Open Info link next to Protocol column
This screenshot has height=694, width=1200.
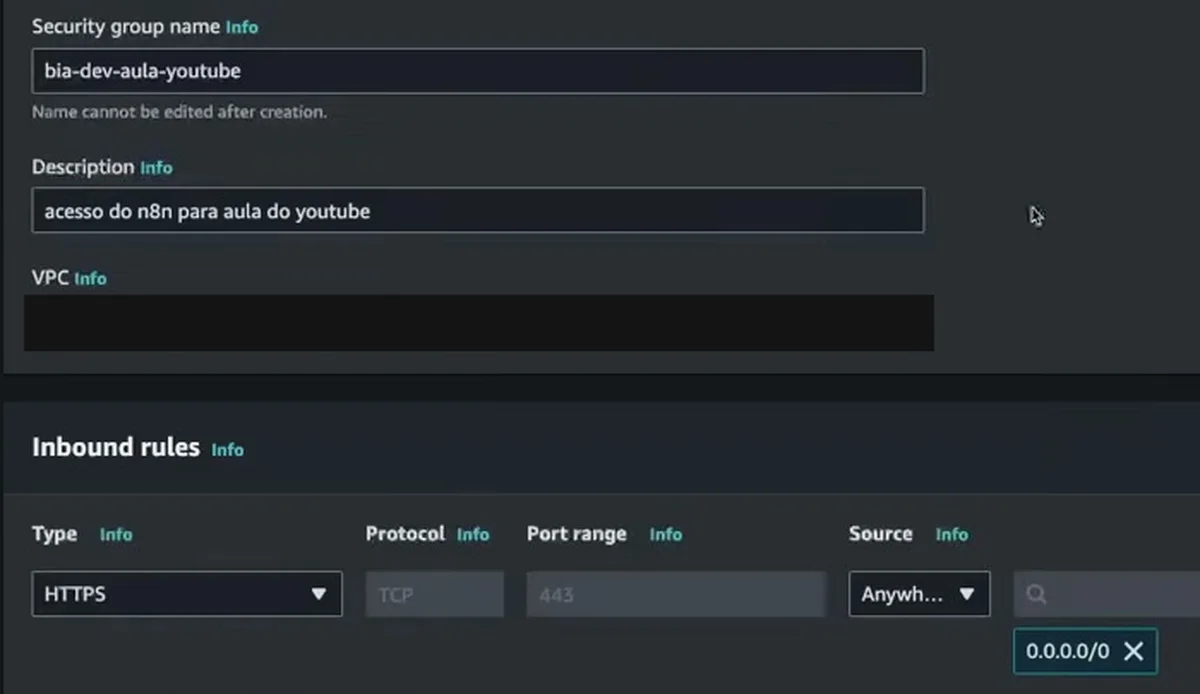click(473, 535)
